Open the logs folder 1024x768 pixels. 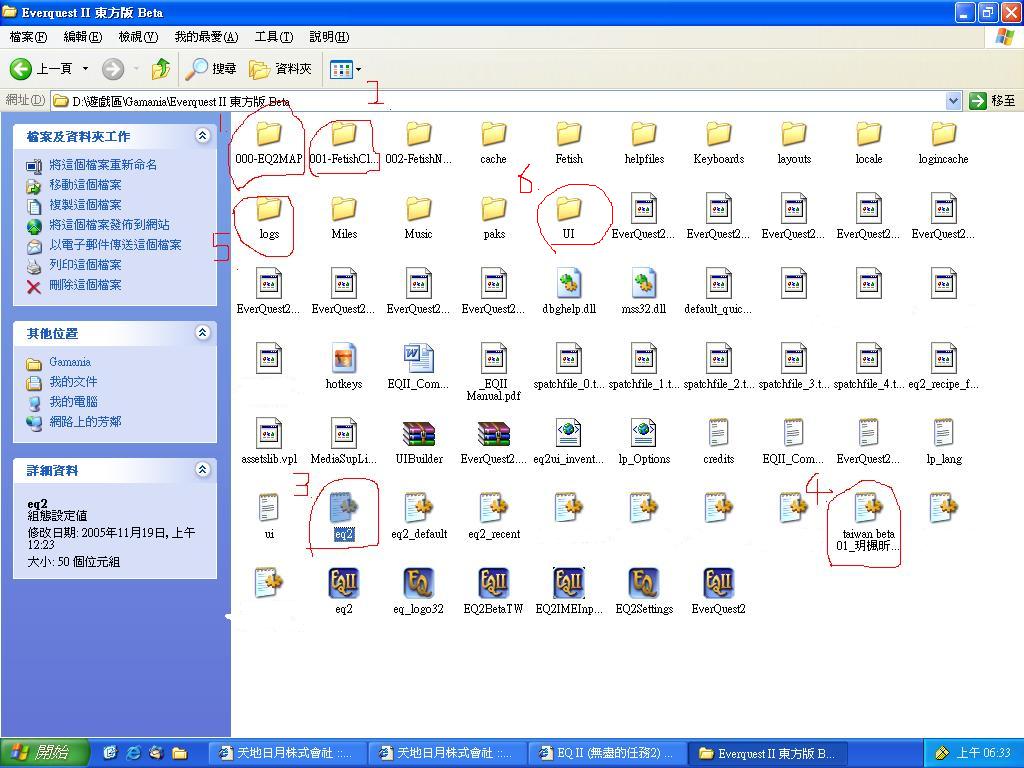268,210
